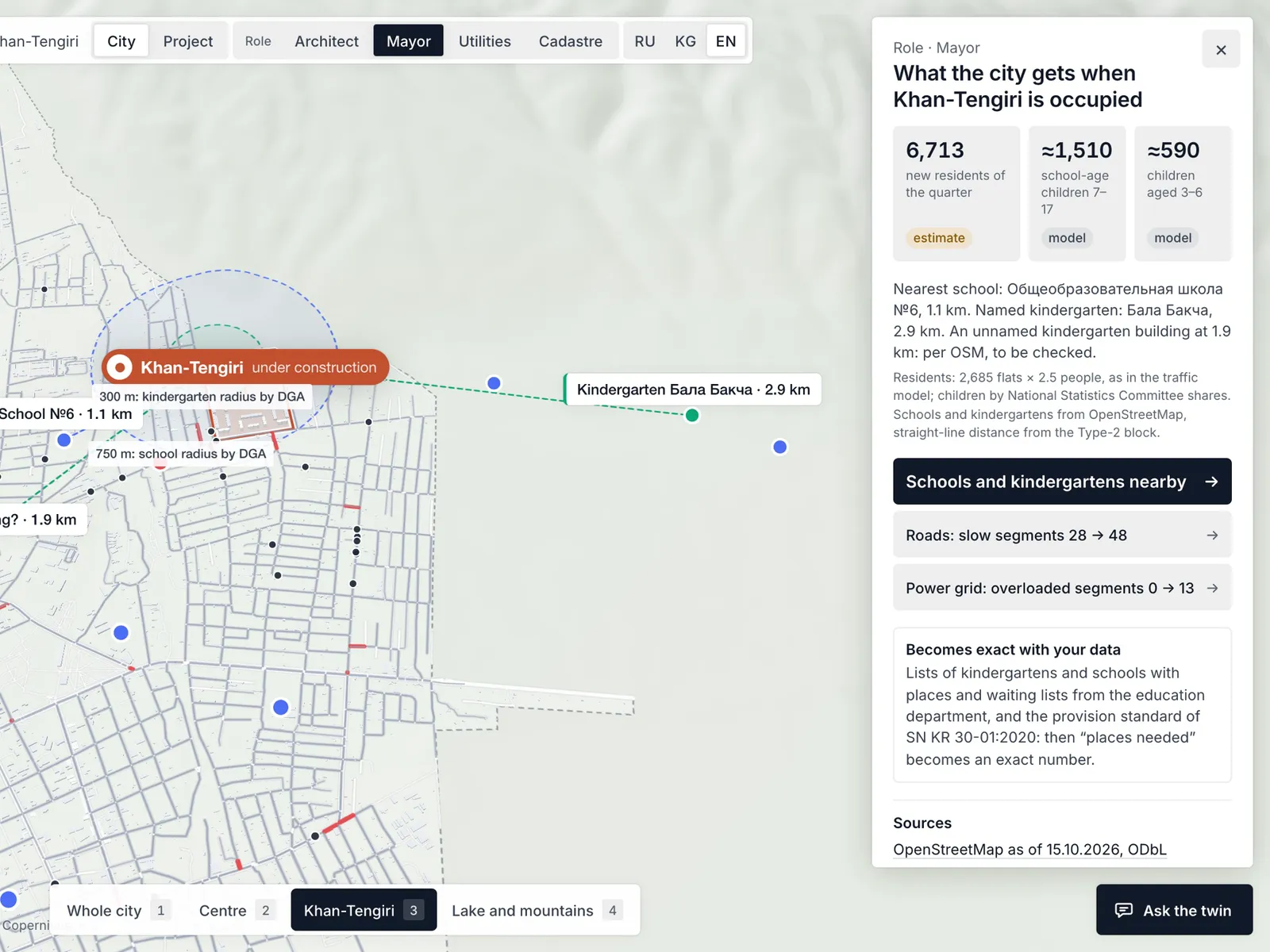
Task: Select the Utilities role
Action: click(x=485, y=41)
